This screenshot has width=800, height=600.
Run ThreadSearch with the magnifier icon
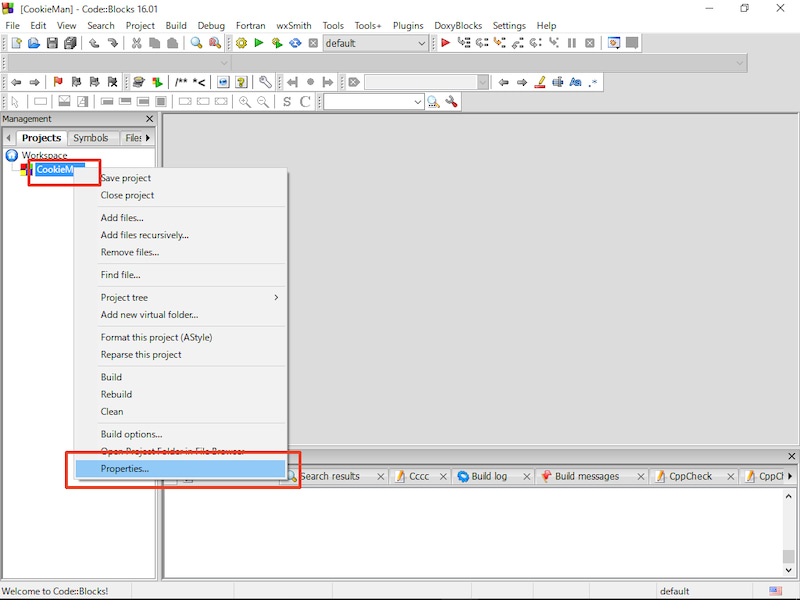(434, 102)
